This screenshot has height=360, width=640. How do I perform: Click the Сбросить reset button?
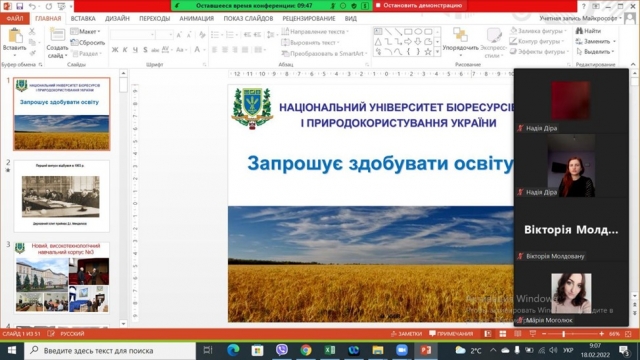[x=88, y=42]
